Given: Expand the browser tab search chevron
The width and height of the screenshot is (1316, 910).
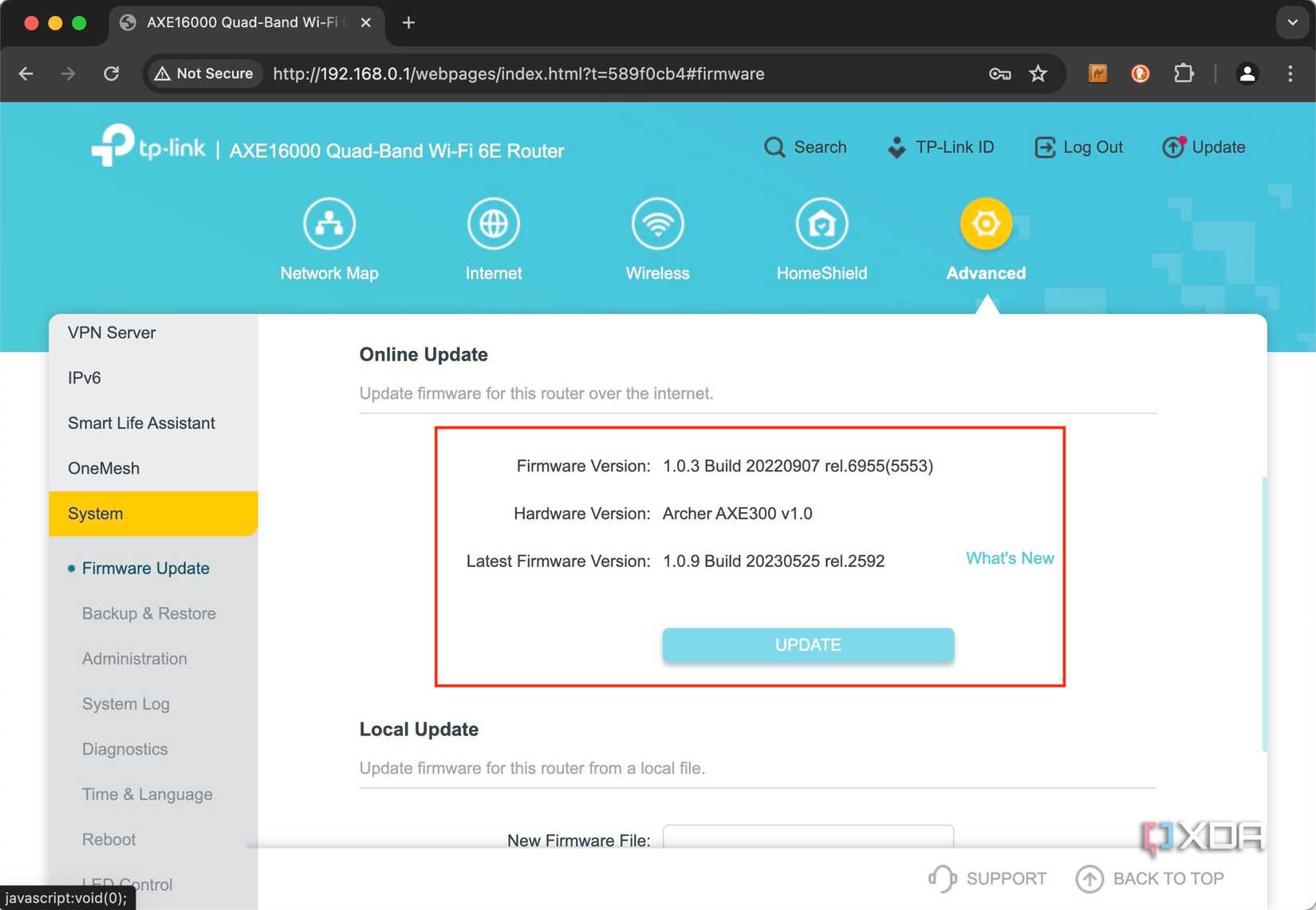Looking at the screenshot, I should 1290,22.
